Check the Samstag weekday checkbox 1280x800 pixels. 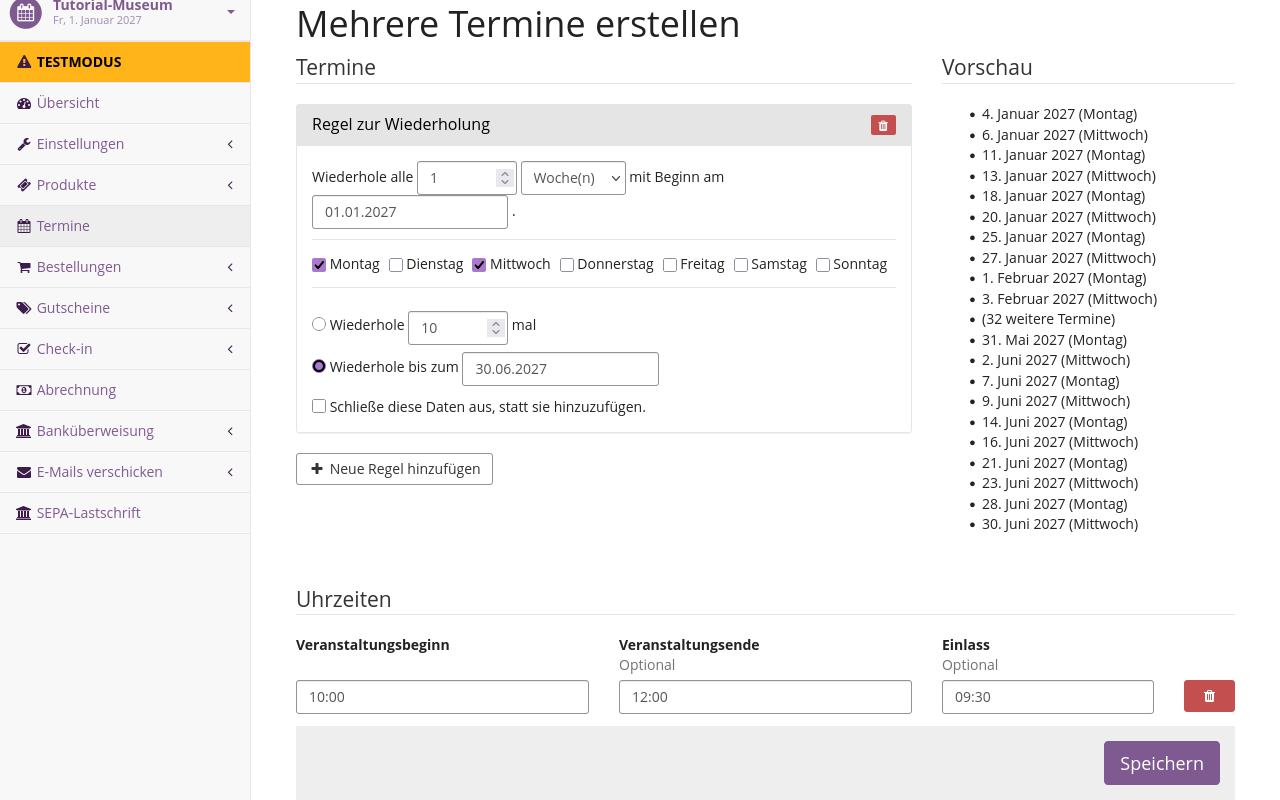[741, 265]
